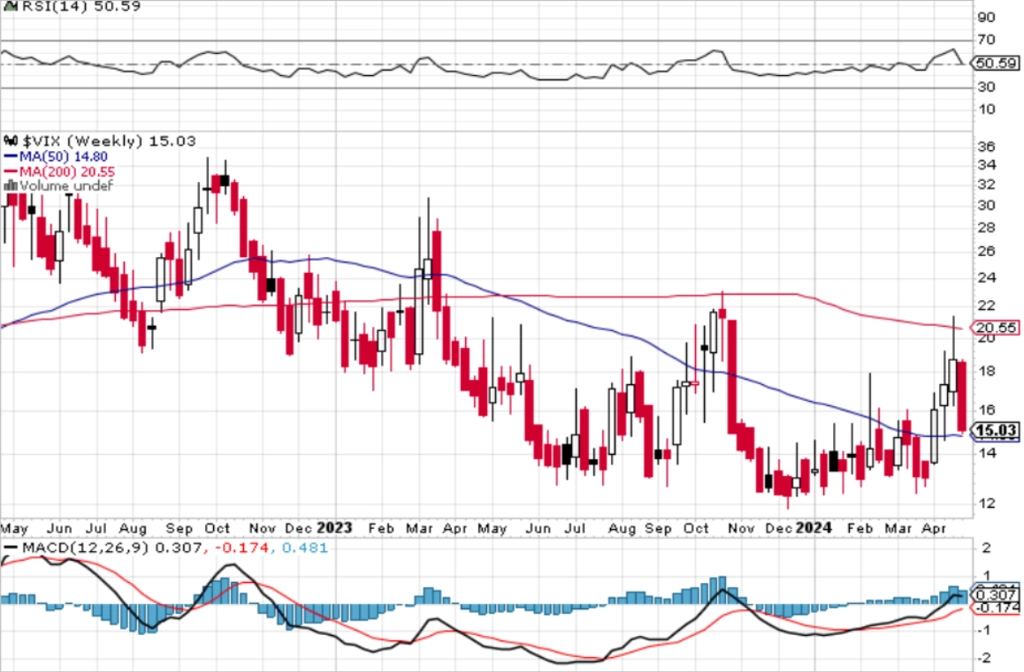Click the -0.174 signal value tag
The image size is (1024, 672).
tap(995, 608)
